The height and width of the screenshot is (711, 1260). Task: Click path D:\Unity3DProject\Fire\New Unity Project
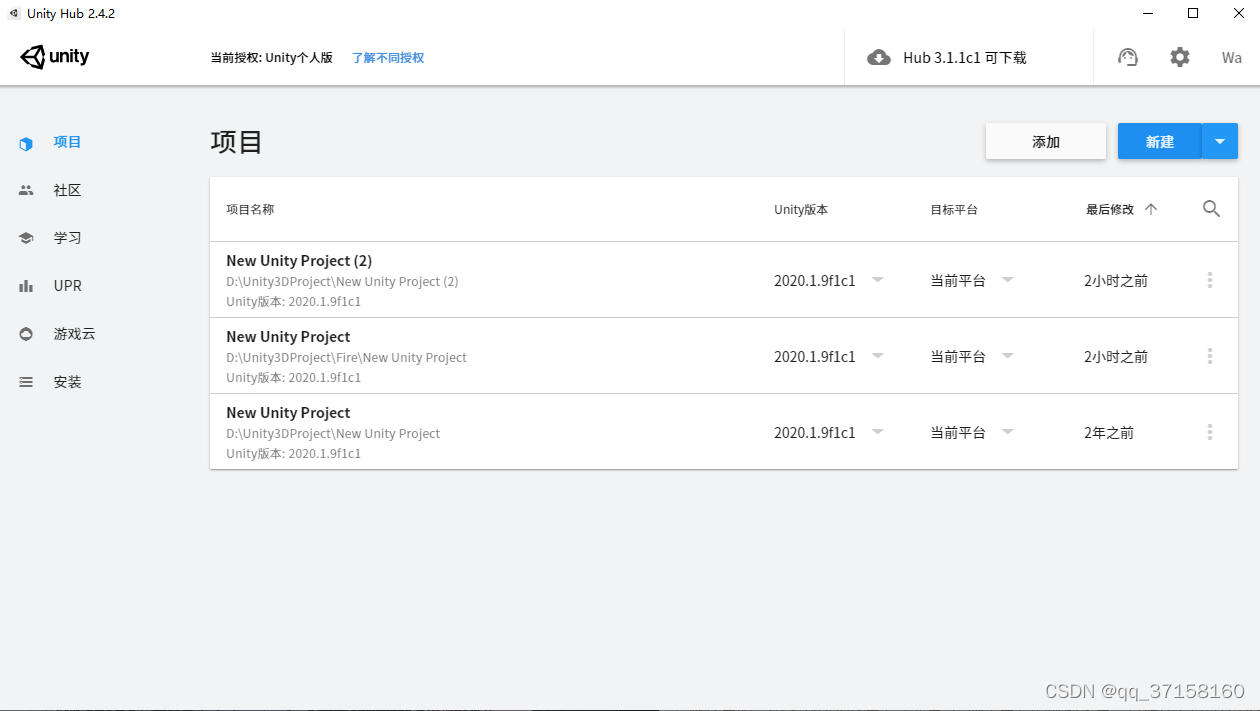click(x=346, y=357)
